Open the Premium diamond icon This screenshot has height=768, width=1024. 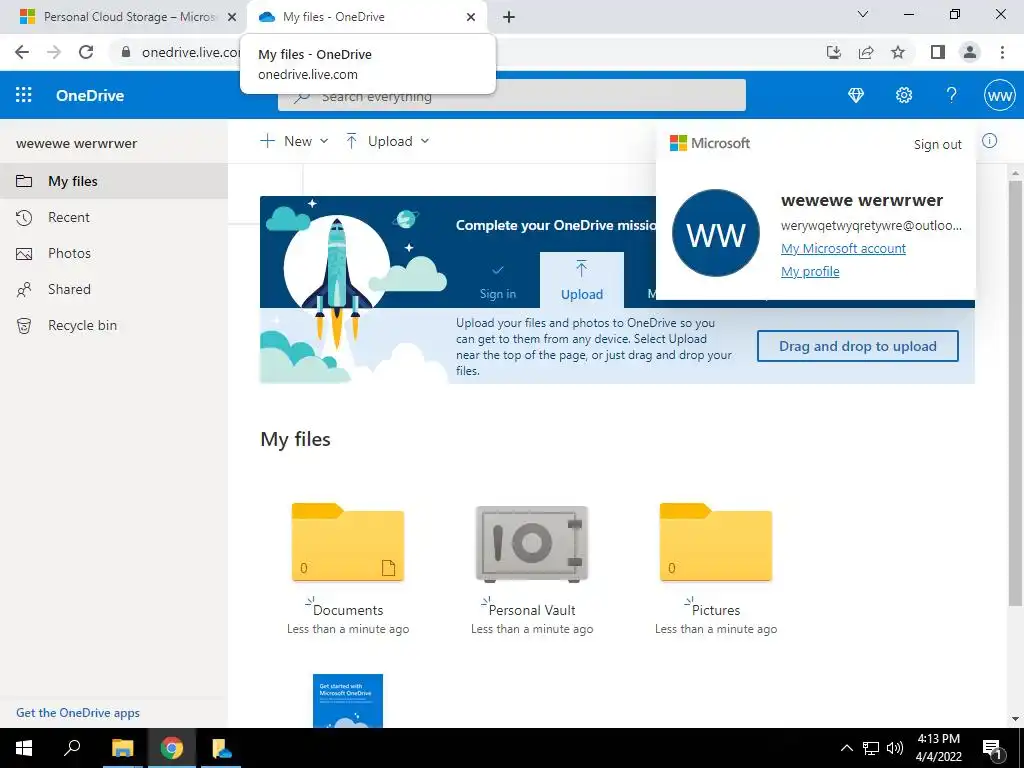pyautogui.click(x=856, y=95)
